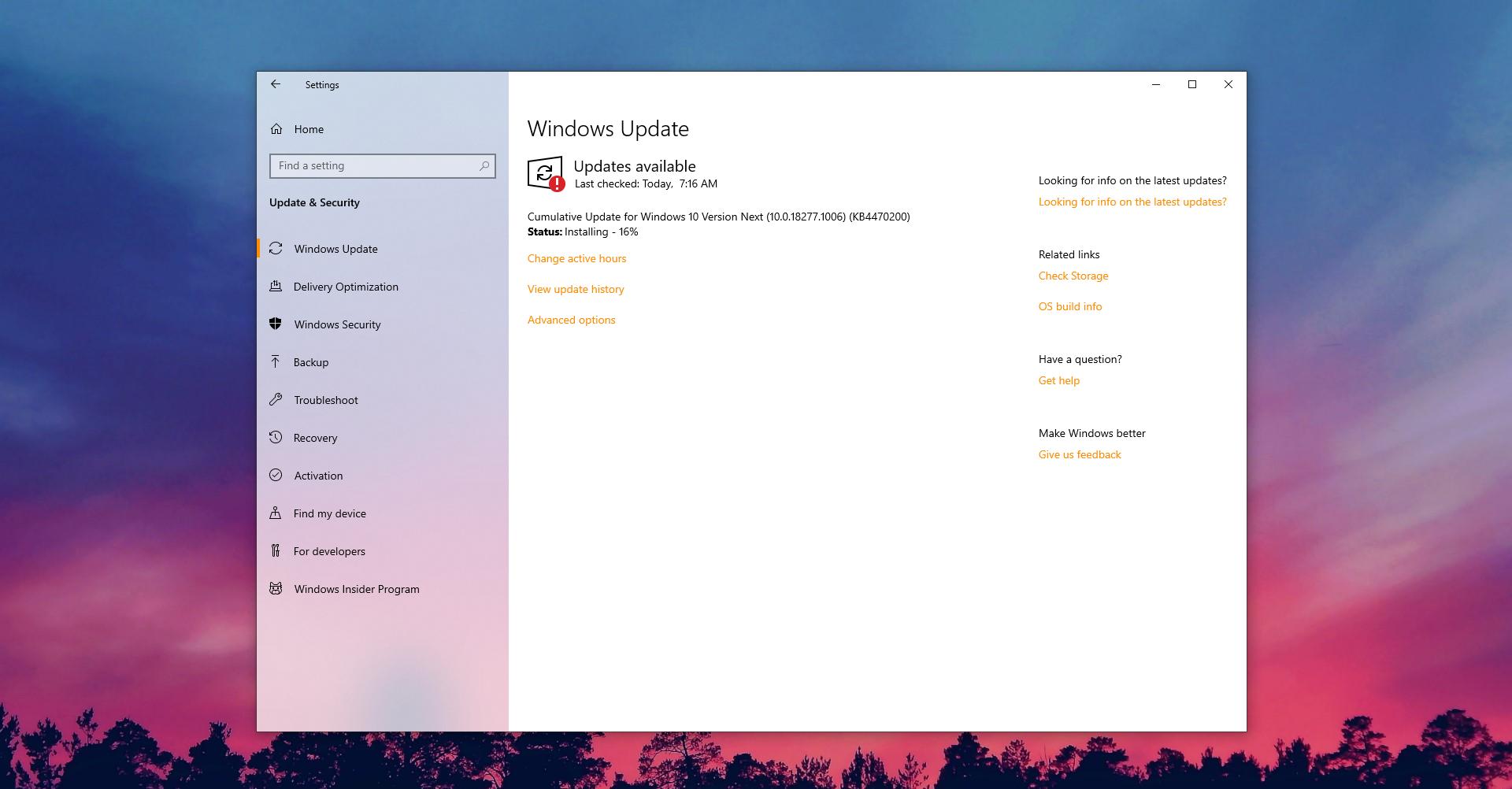Image resolution: width=1512 pixels, height=789 pixels.
Task: Select Find my device
Action: (x=383, y=513)
